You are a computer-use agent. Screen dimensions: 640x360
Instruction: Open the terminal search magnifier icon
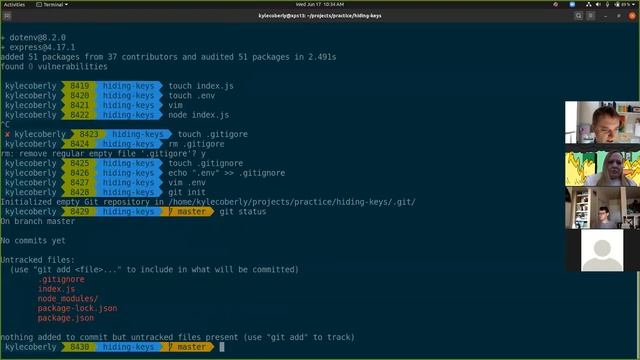pos(578,16)
